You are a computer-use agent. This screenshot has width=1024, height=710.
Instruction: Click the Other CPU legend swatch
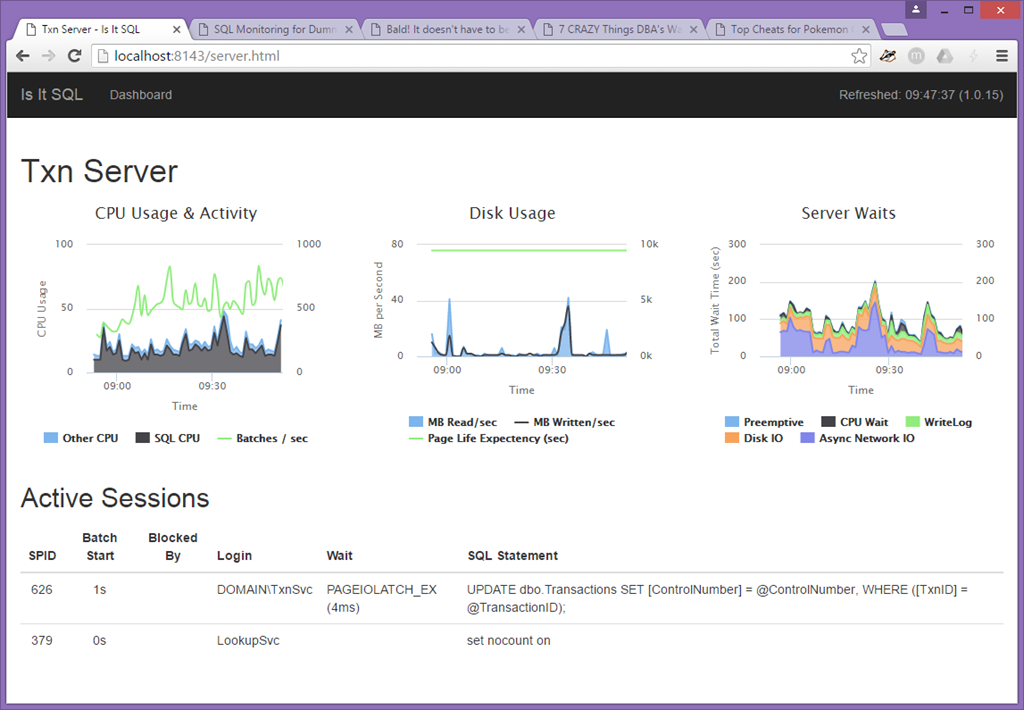pos(50,438)
